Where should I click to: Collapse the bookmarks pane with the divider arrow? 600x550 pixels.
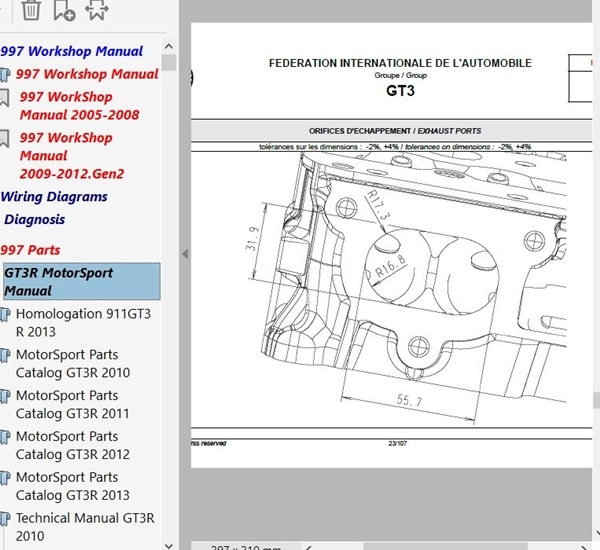click(x=185, y=254)
